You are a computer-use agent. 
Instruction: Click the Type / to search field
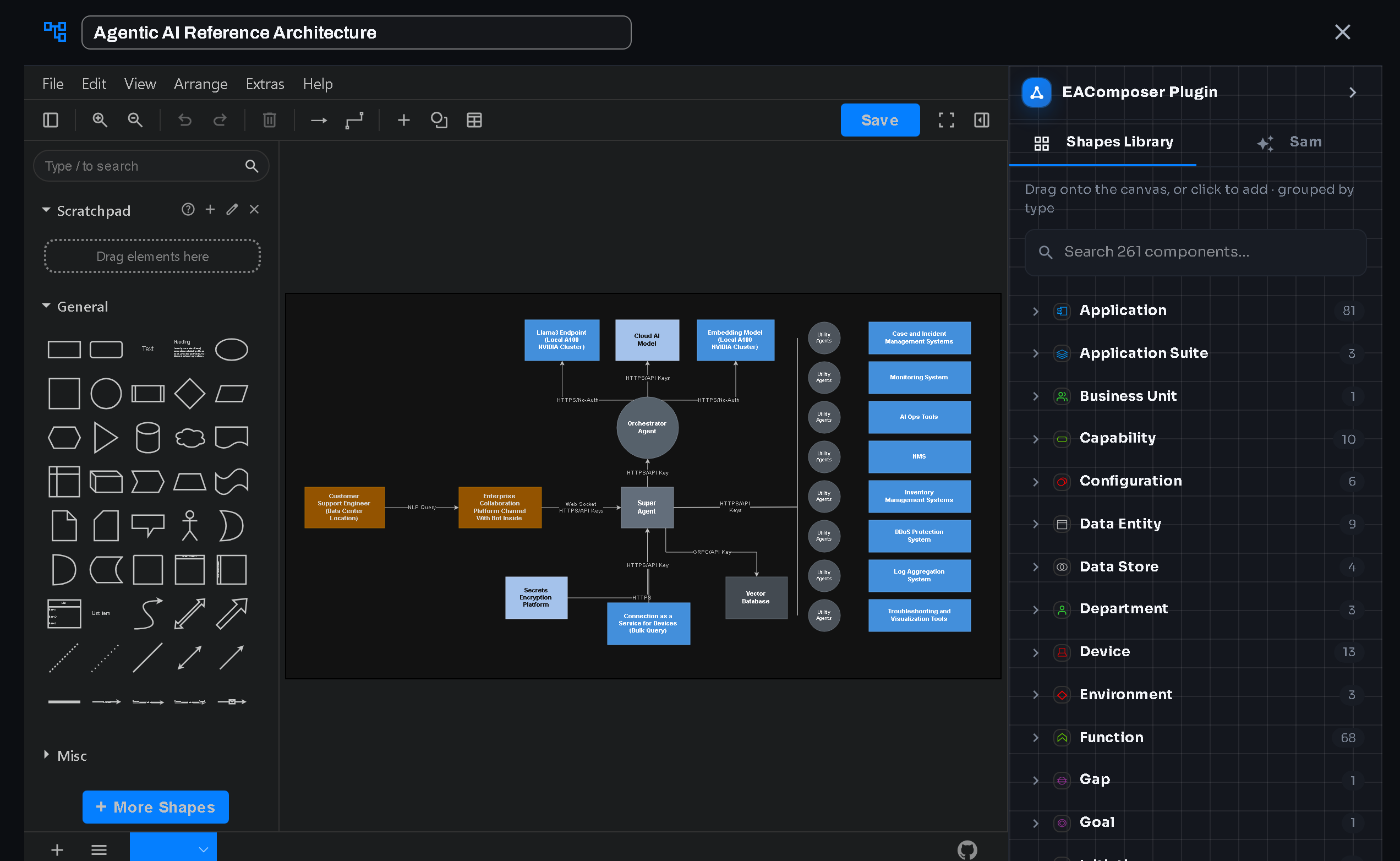pyautogui.click(x=151, y=166)
